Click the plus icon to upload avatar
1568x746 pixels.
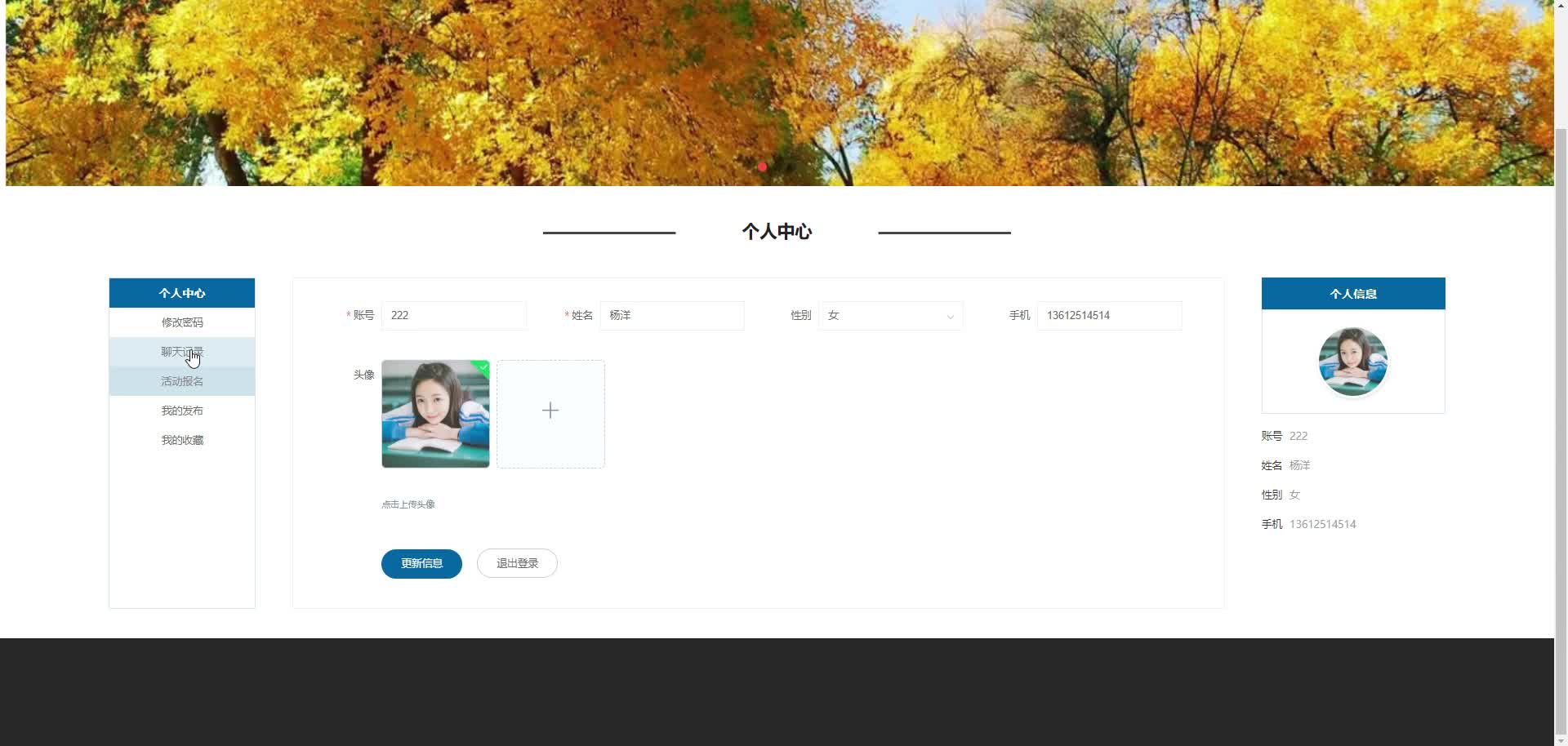pos(550,411)
